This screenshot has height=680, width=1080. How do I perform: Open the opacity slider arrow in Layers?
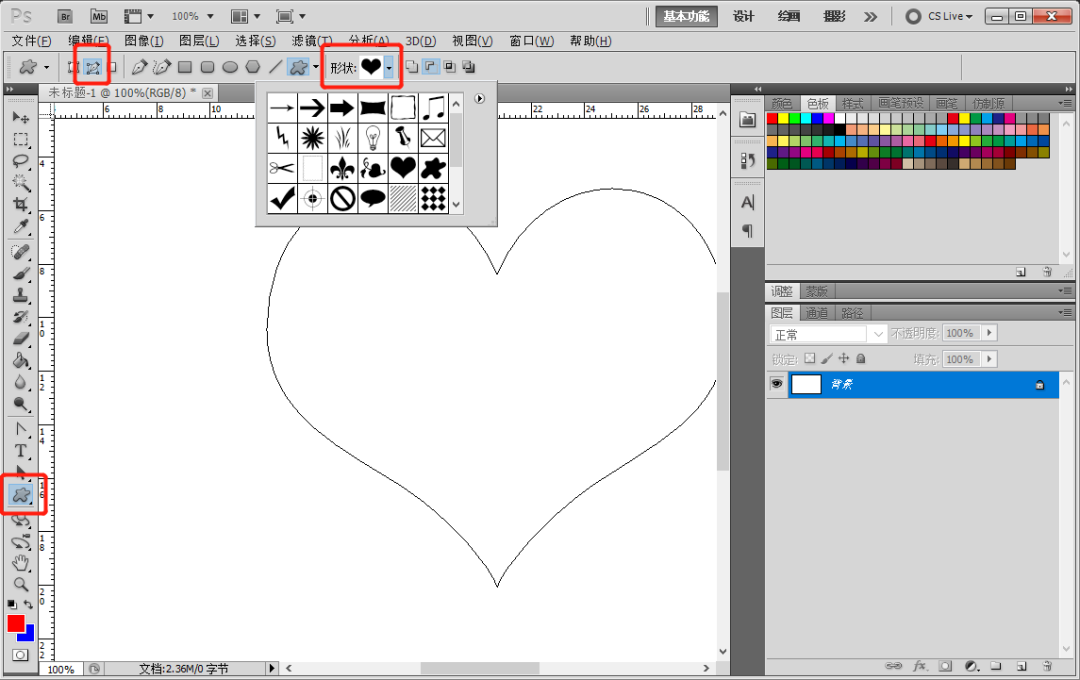(x=990, y=333)
